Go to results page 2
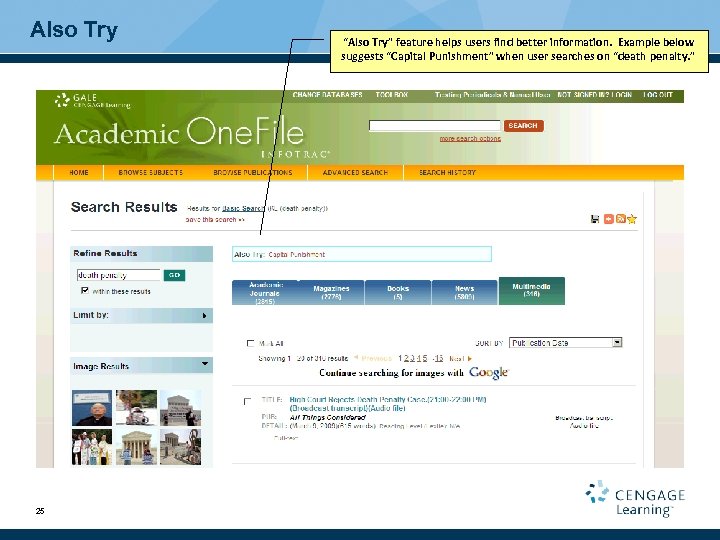 click(406, 358)
